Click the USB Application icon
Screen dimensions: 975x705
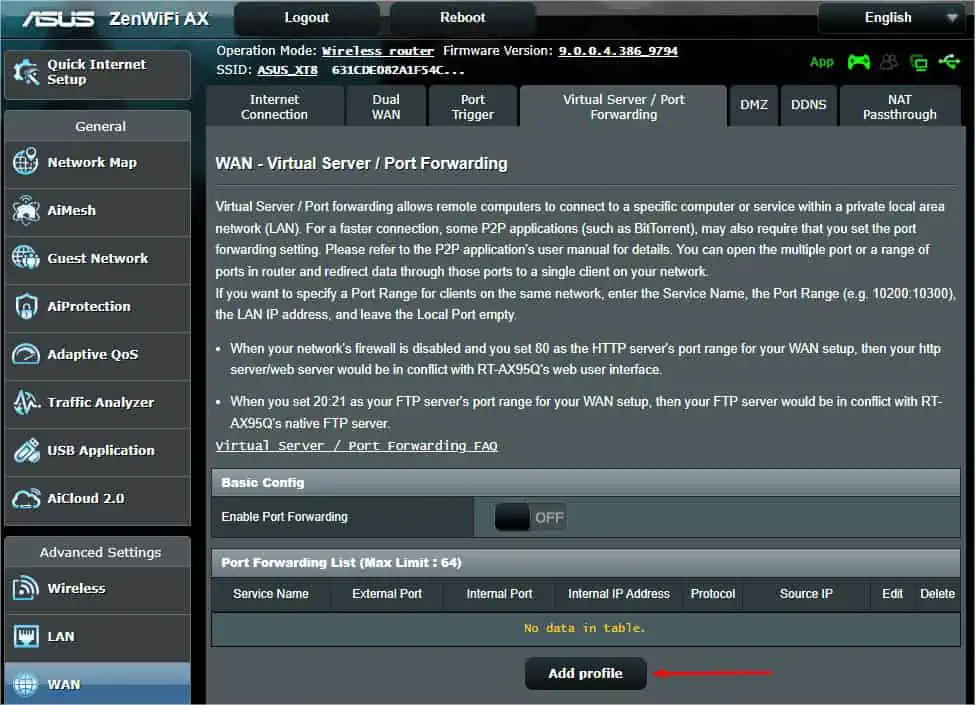coord(25,451)
